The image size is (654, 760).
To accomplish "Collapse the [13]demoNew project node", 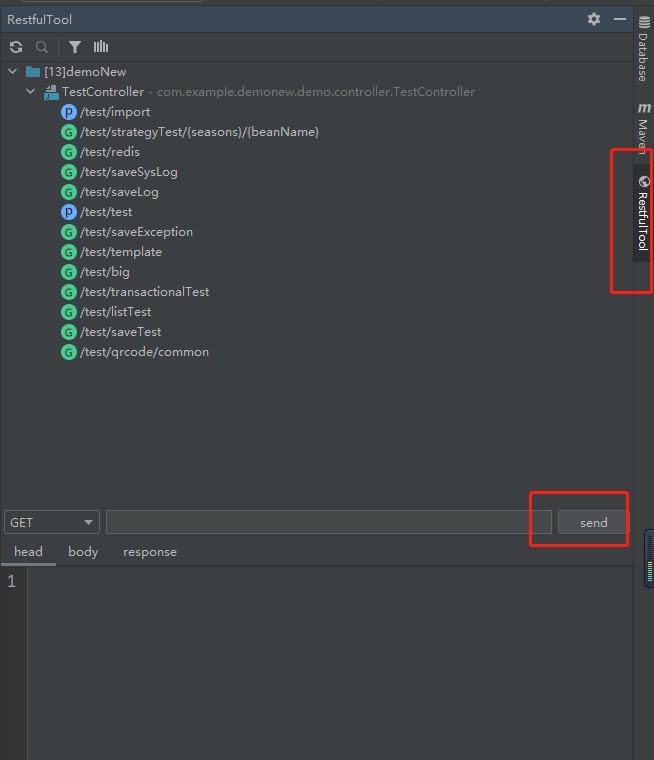I will tap(13, 72).
